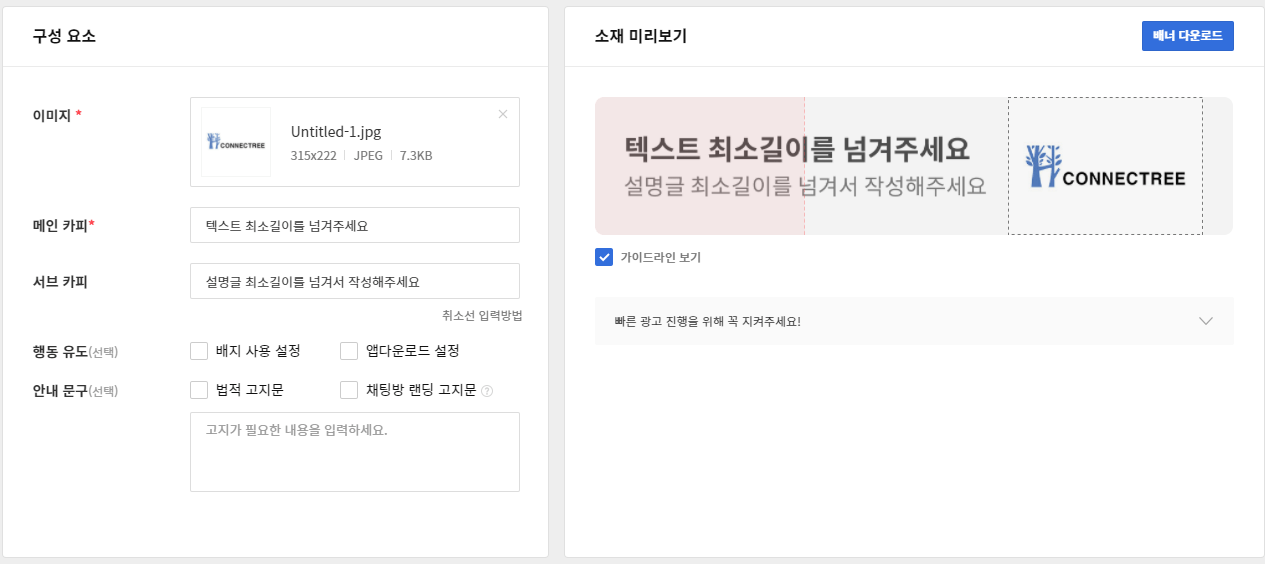Click the banner headline text in preview
1265x564 pixels.
coord(797,150)
